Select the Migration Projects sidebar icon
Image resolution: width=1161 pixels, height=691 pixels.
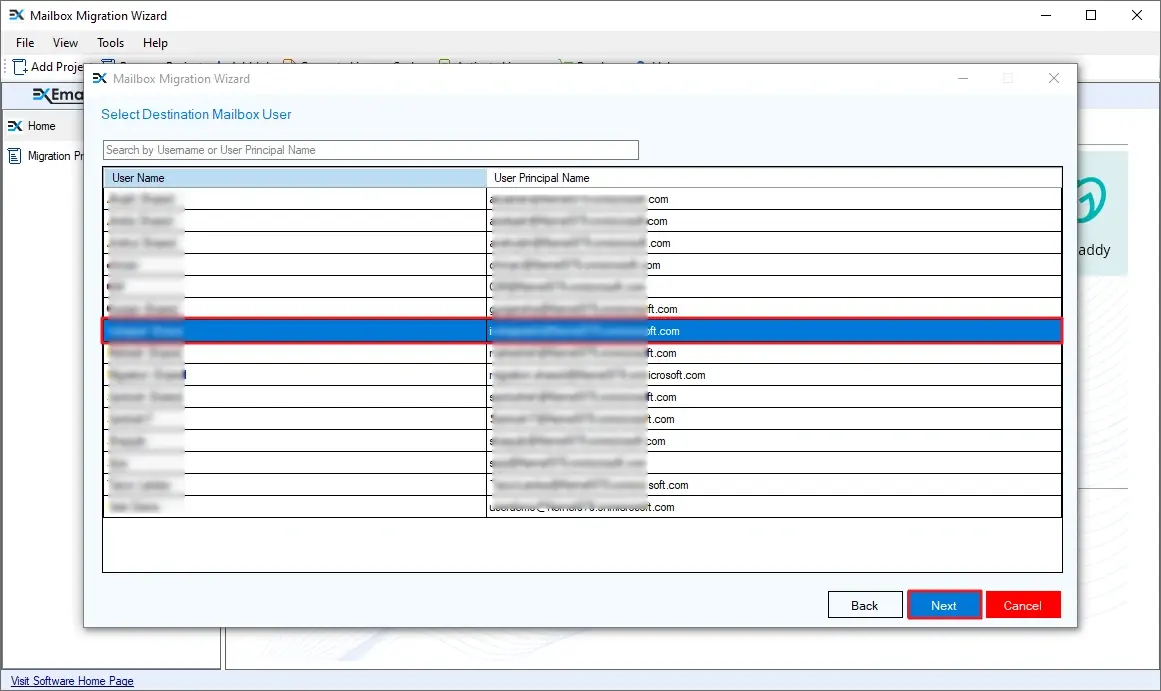[15, 156]
